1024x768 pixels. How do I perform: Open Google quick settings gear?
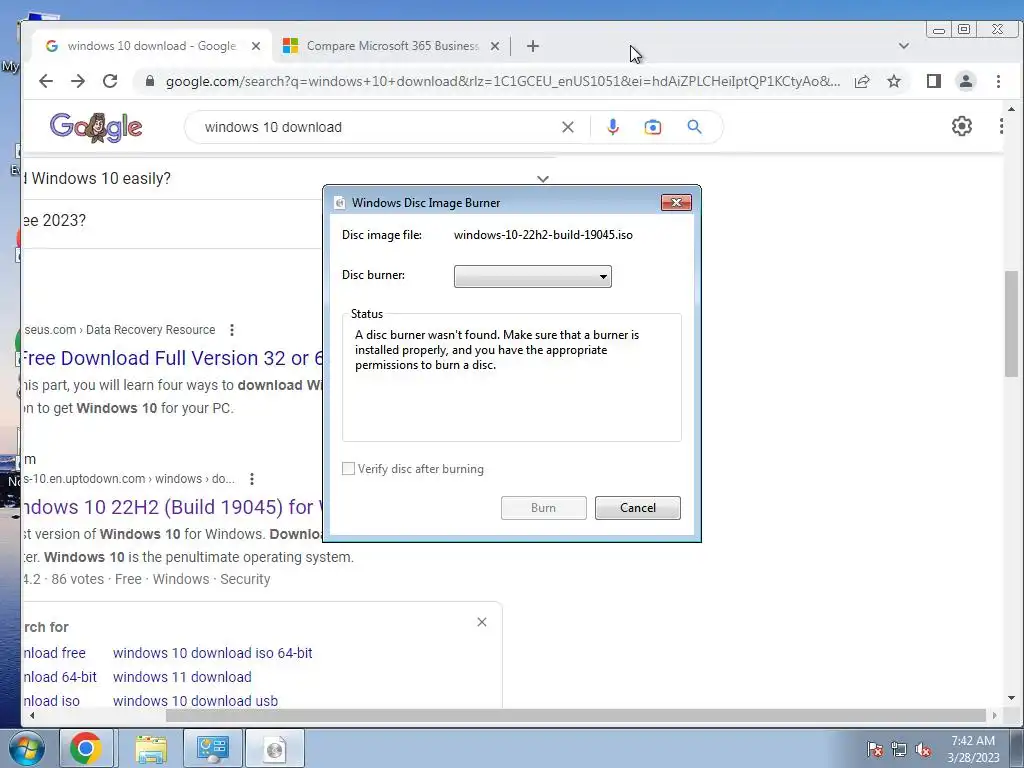pos(962,126)
